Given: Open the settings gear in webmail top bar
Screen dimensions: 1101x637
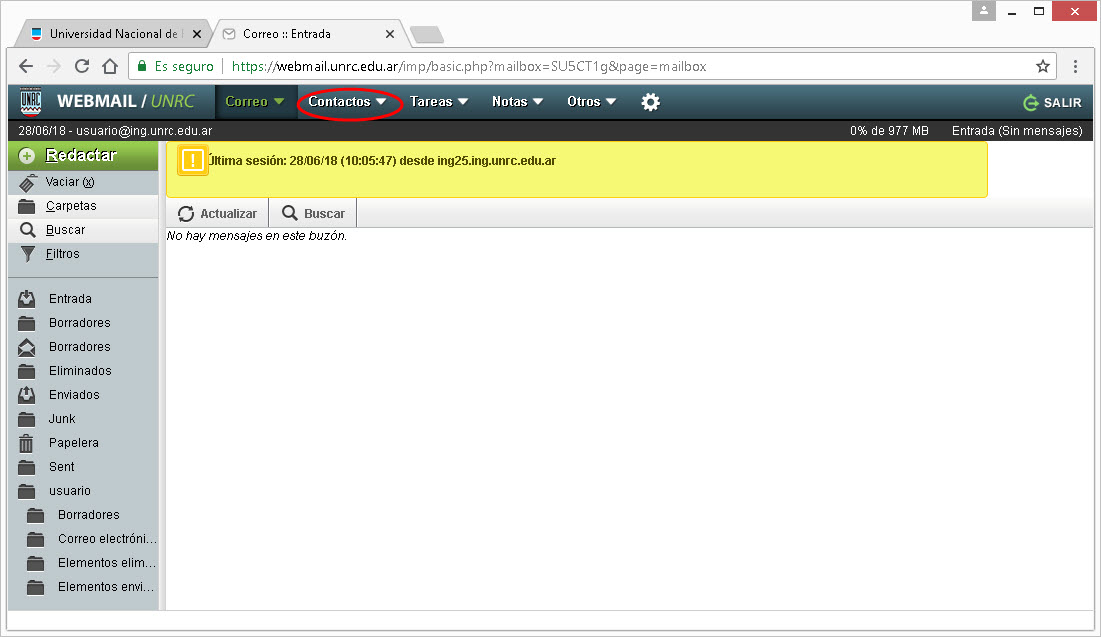Looking at the screenshot, I should tap(650, 102).
